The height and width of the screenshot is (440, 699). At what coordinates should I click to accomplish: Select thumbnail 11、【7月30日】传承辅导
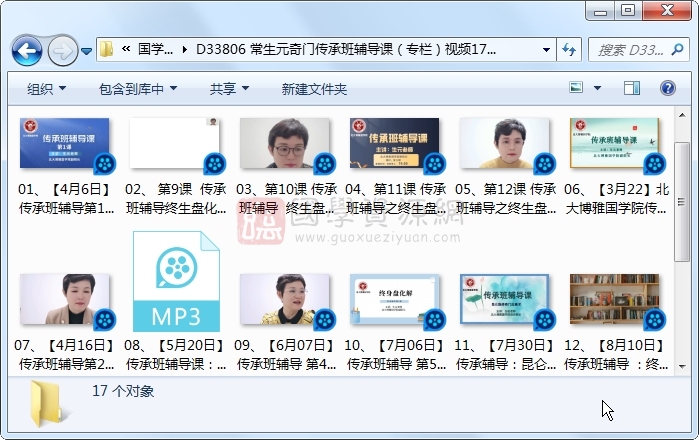tap(505, 299)
